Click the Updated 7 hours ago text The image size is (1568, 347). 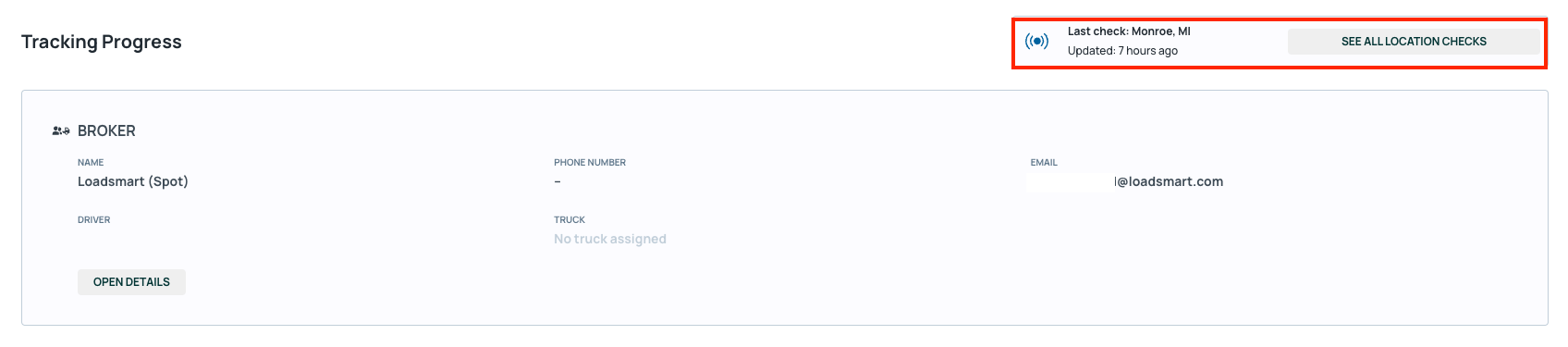coord(1122,51)
